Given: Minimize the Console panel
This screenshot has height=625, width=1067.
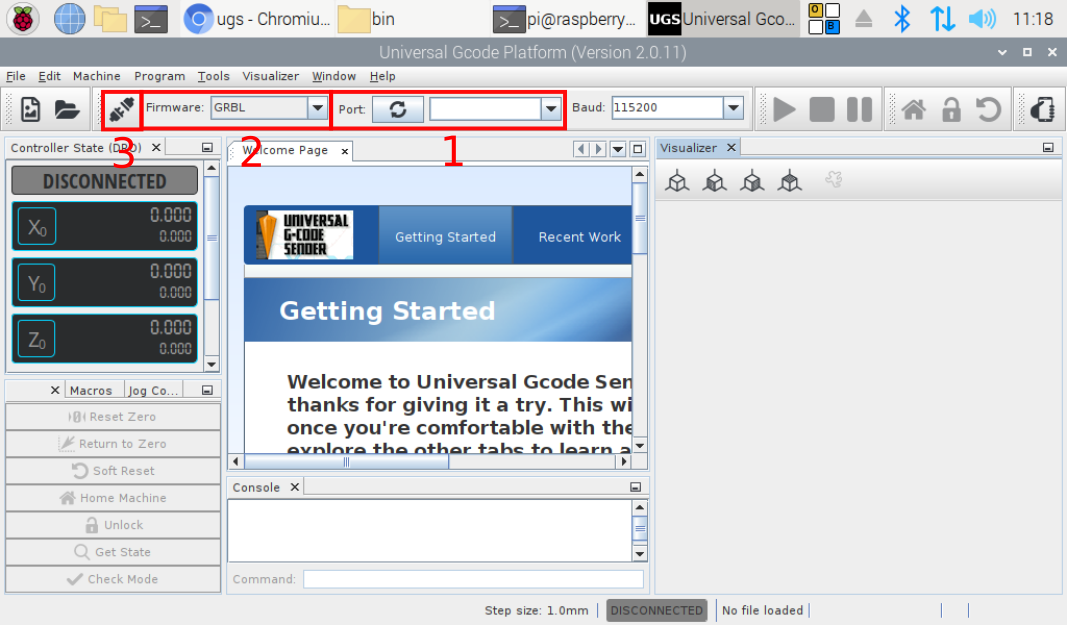Looking at the screenshot, I should coord(635,487).
